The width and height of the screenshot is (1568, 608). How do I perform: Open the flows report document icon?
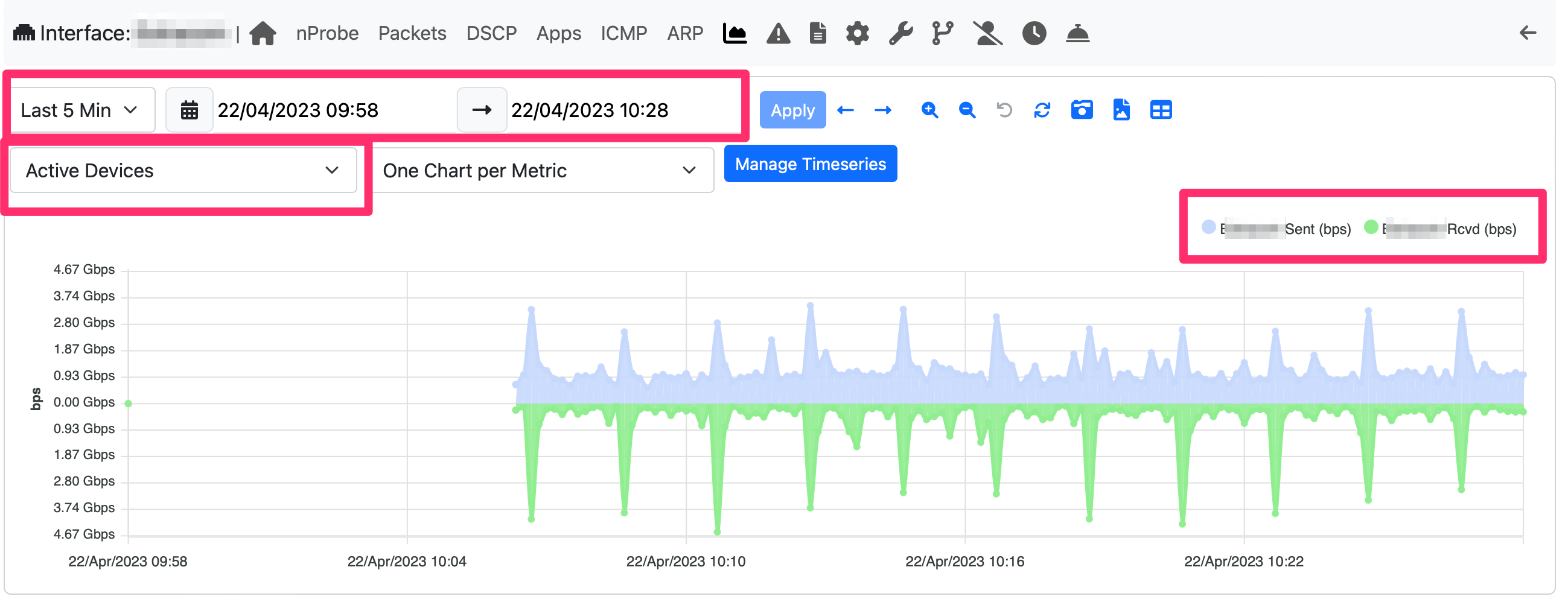click(817, 33)
